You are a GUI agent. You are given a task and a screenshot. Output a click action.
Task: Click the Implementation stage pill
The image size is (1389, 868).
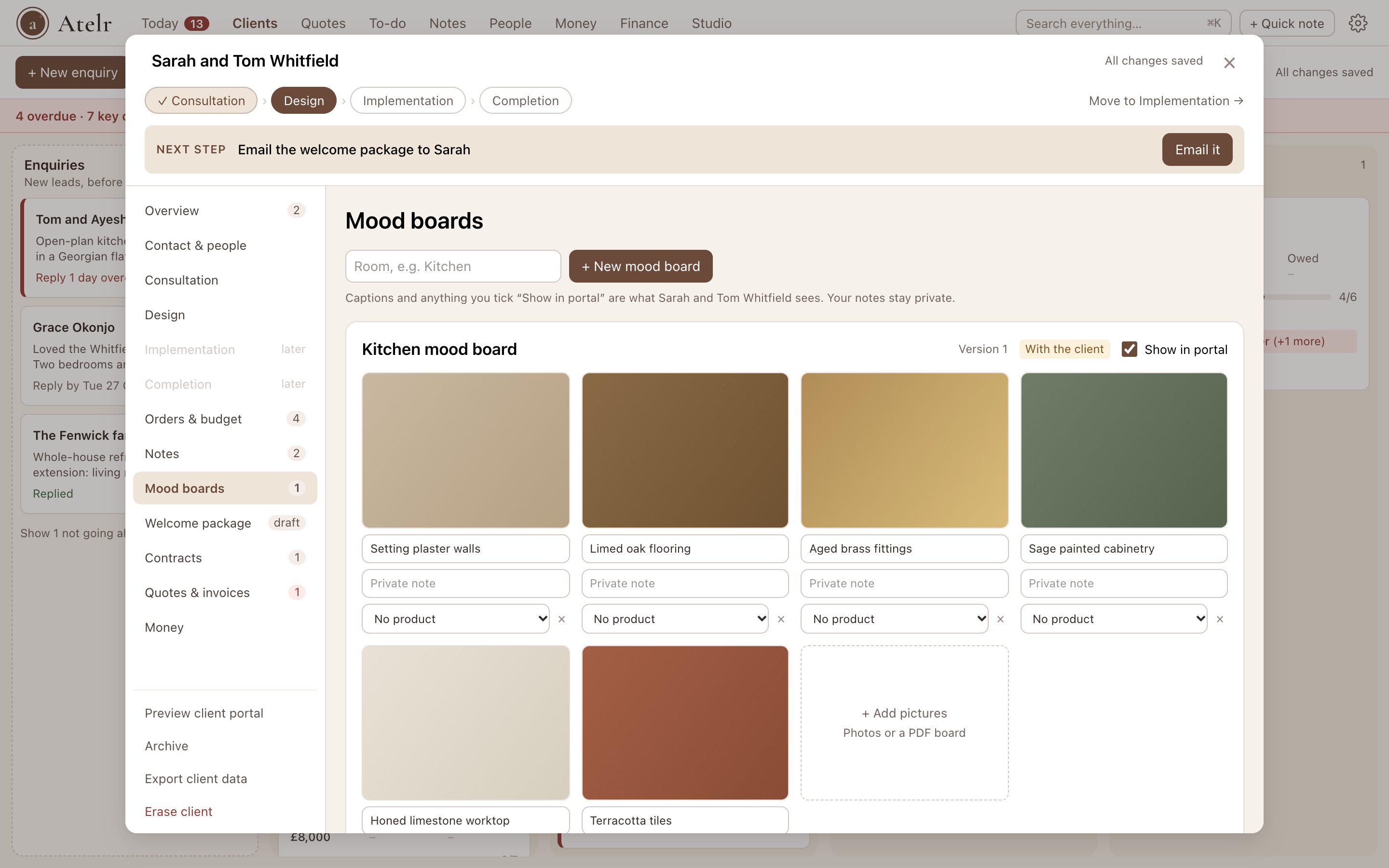coord(408,100)
